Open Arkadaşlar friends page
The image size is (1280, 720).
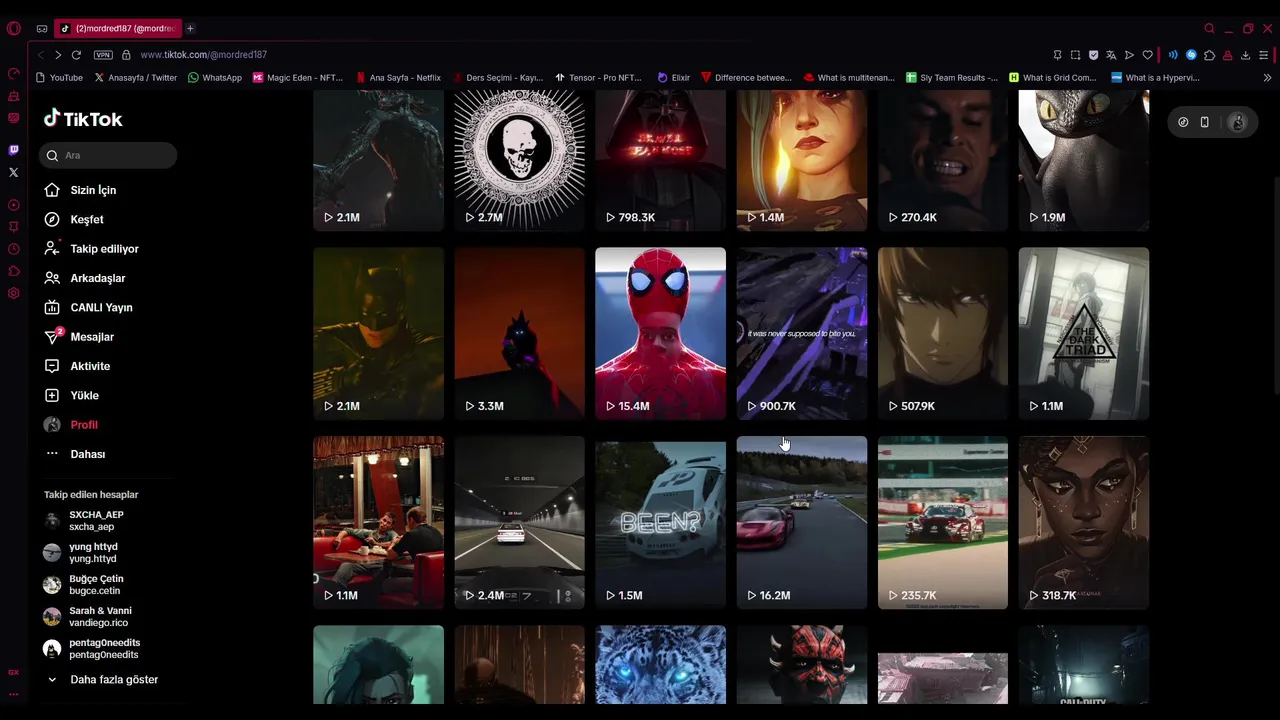pyautogui.click(x=85, y=278)
